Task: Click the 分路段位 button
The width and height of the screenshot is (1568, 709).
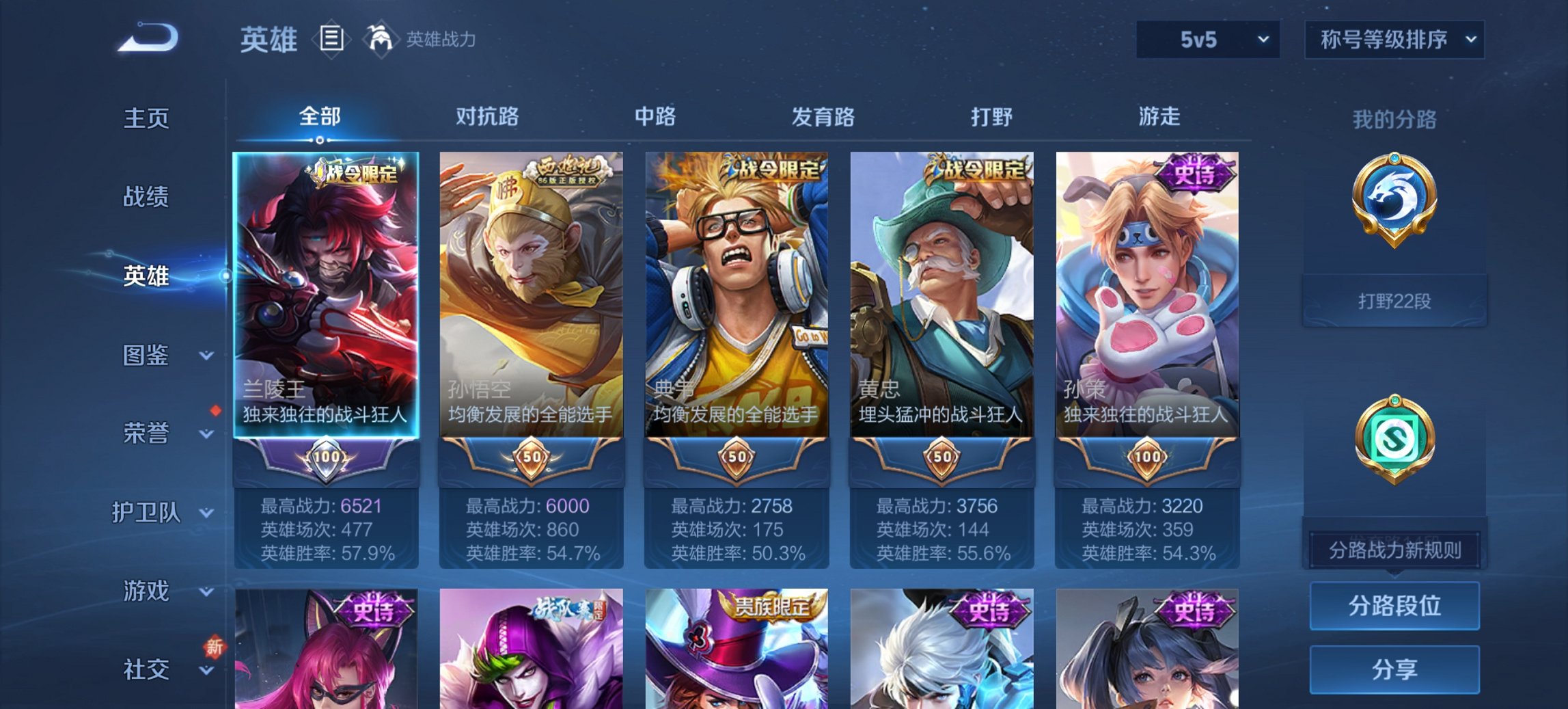Action: 1394,606
